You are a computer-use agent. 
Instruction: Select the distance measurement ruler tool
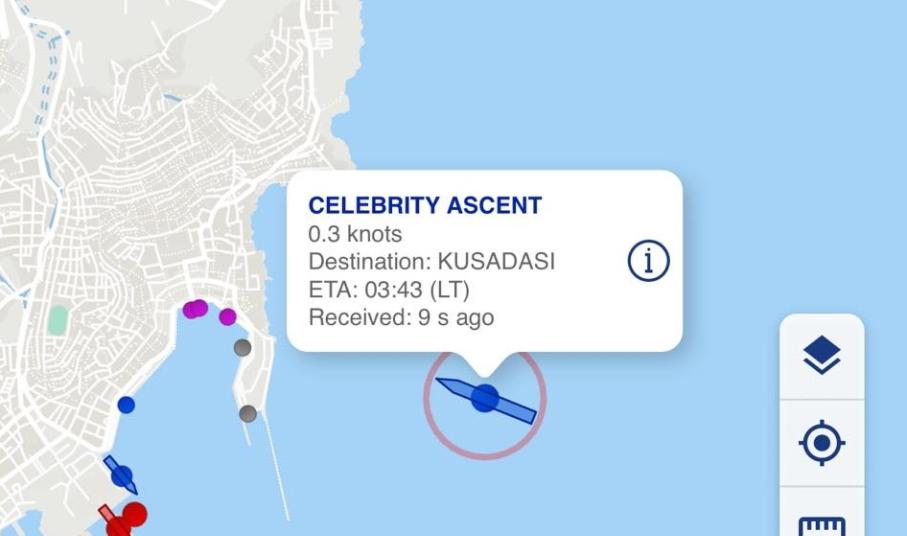click(821, 524)
